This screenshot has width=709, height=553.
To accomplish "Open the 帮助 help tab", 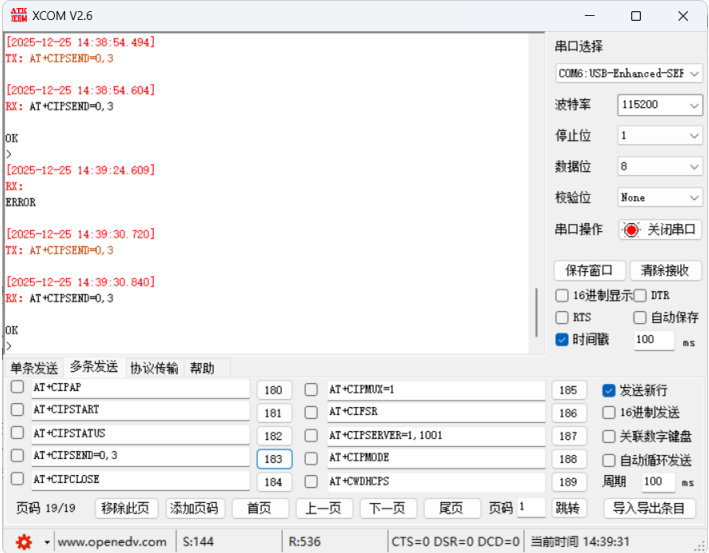I will [x=202, y=368].
